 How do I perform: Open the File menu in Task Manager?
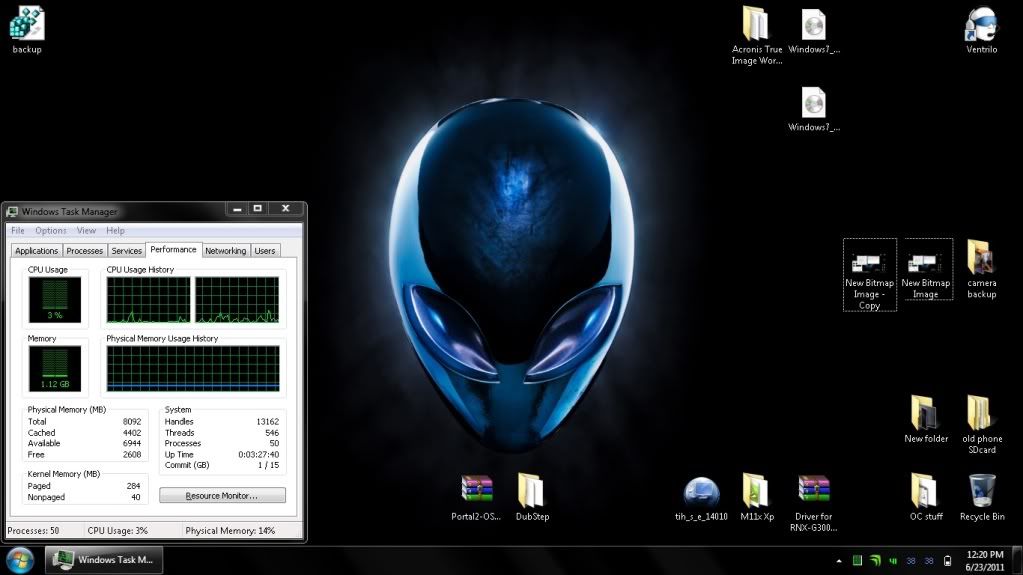18,231
